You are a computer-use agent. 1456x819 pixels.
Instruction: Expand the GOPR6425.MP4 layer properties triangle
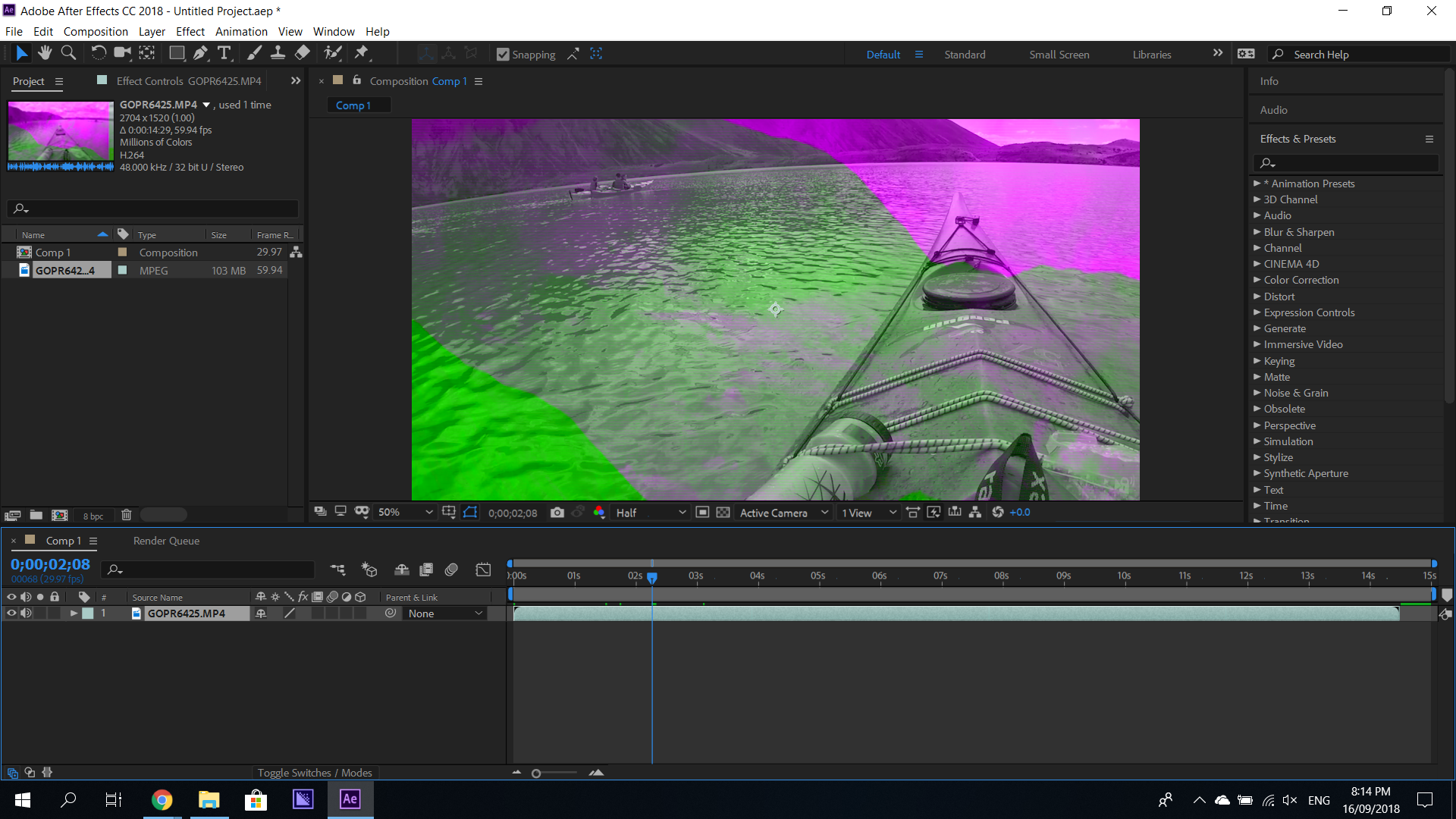pos(74,613)
